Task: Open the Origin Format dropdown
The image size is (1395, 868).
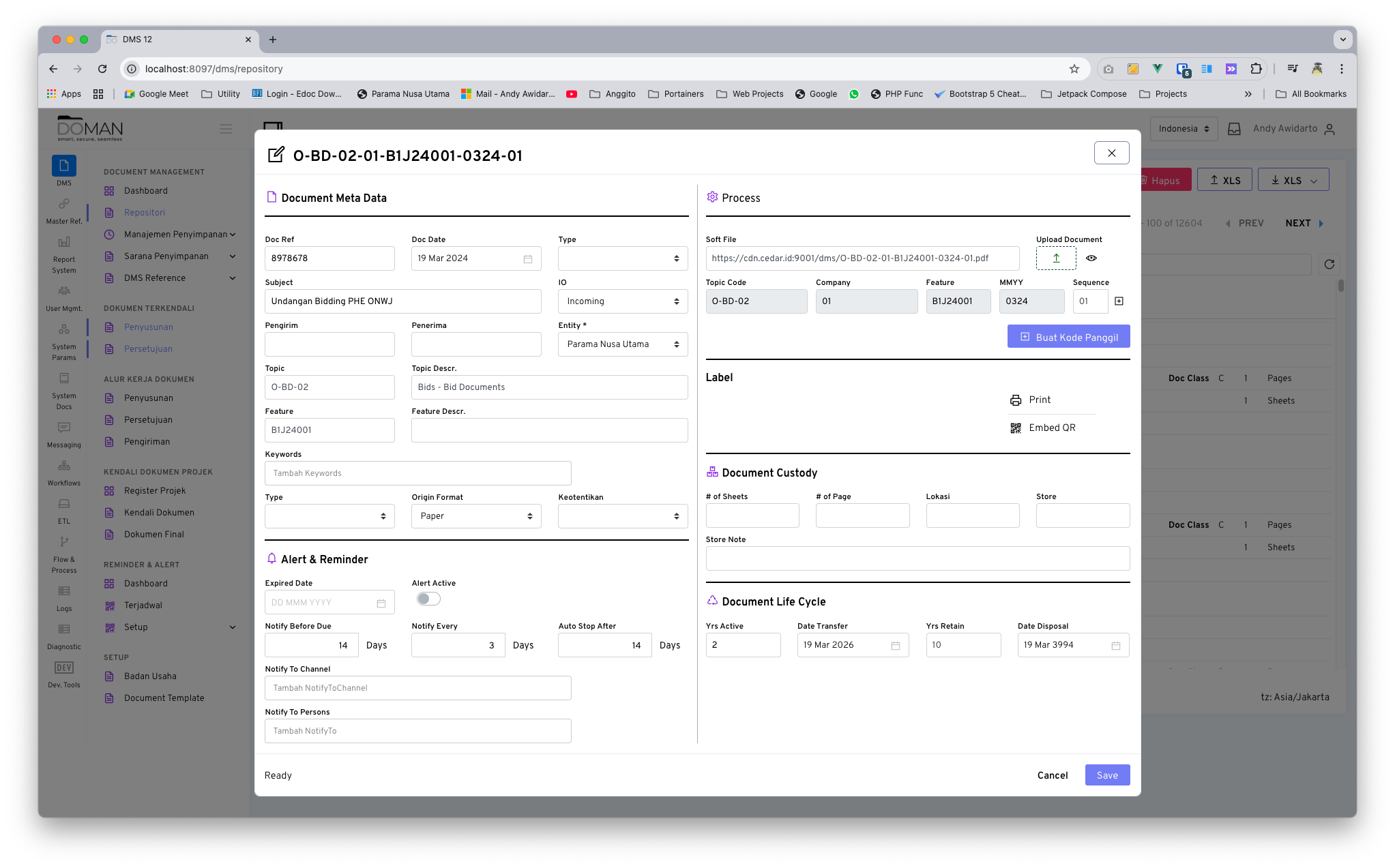Action: pyautogui.click(x=476, y=516)
